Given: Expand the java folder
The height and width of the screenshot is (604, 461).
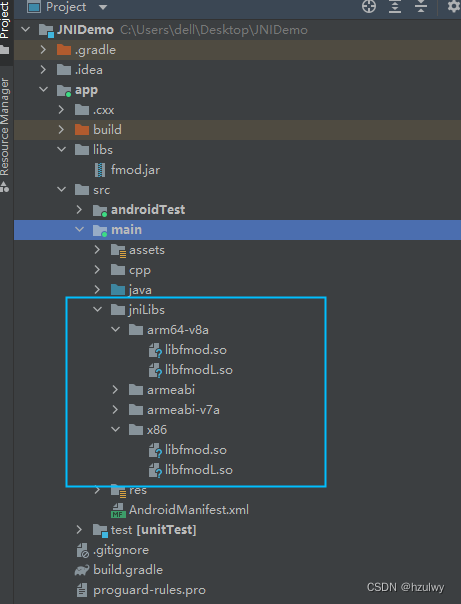Looking at the screenshot, I should 97,289.
